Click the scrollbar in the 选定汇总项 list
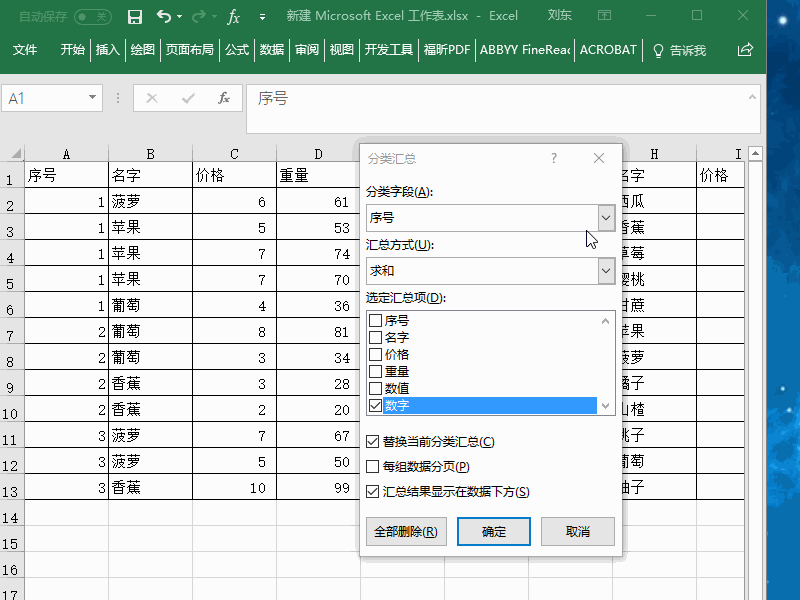 point(606,360)
